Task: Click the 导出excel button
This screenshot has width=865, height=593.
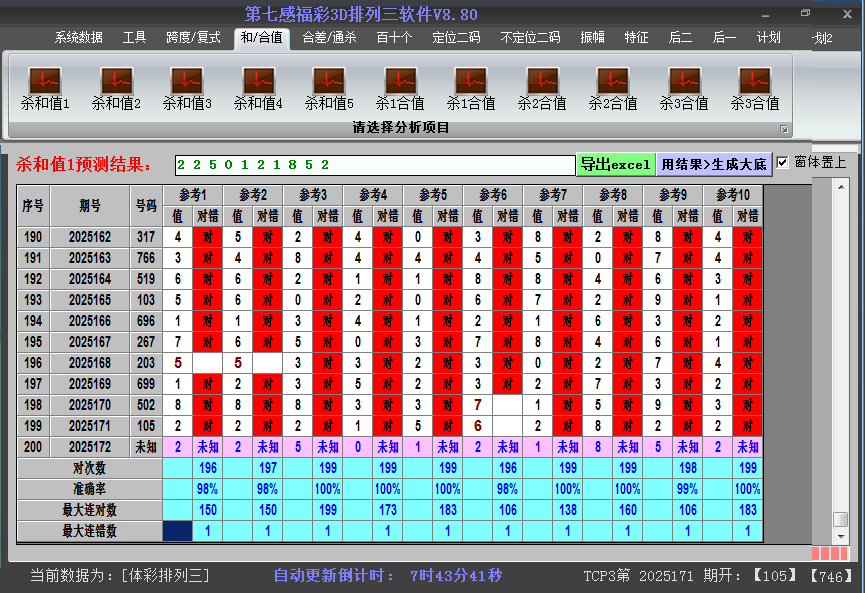Action: 616,164
